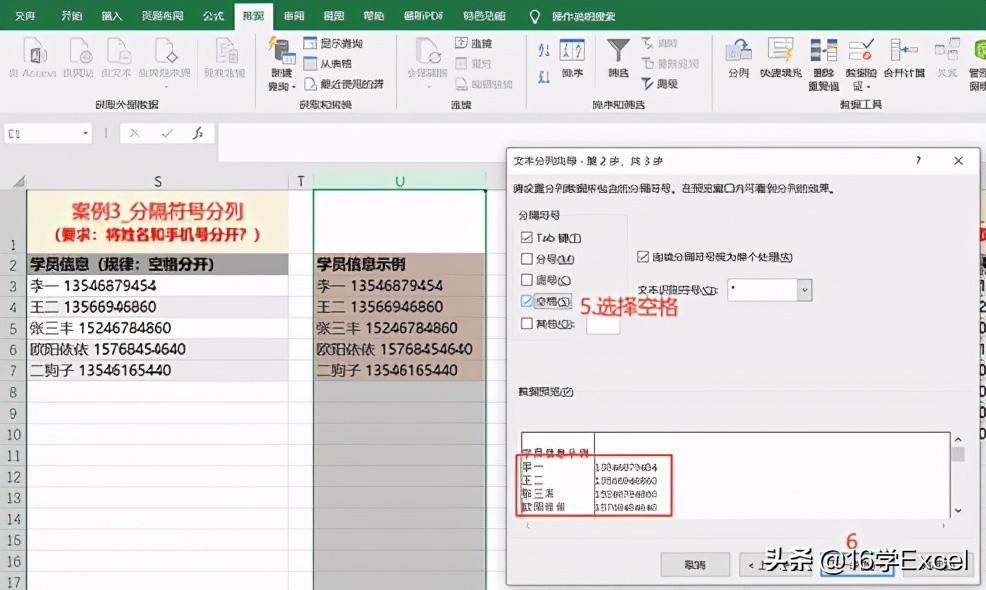
Task: Click the Properties (属性) ribbon icon
Action: click(x=461, y=64)
